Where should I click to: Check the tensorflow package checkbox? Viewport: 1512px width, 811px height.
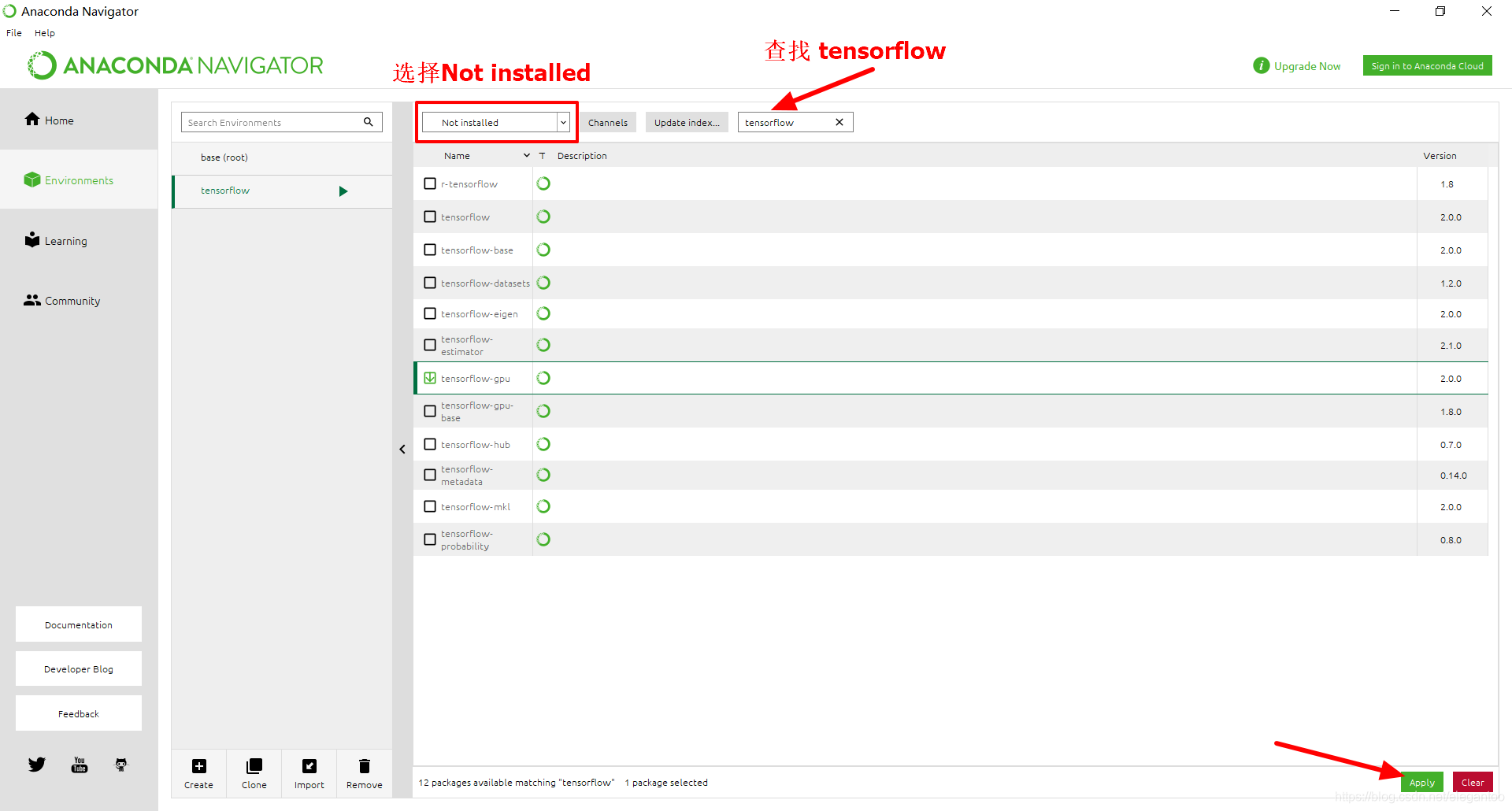pos(430,217)
